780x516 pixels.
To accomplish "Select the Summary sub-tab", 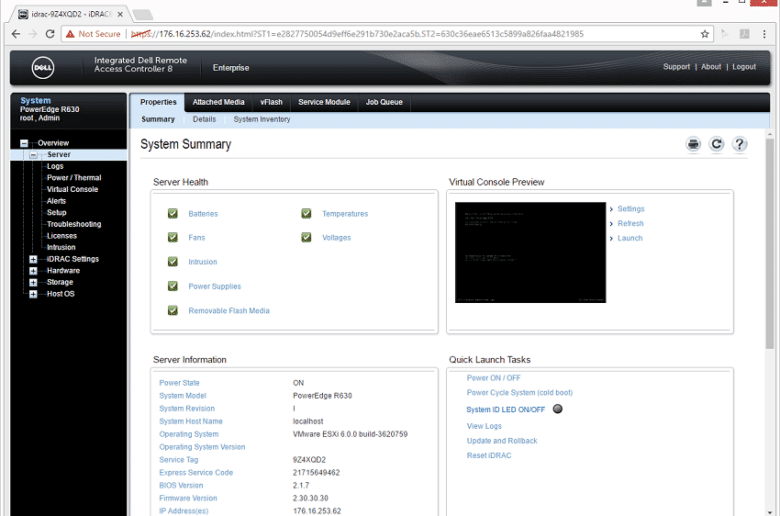I will (158, 119).
